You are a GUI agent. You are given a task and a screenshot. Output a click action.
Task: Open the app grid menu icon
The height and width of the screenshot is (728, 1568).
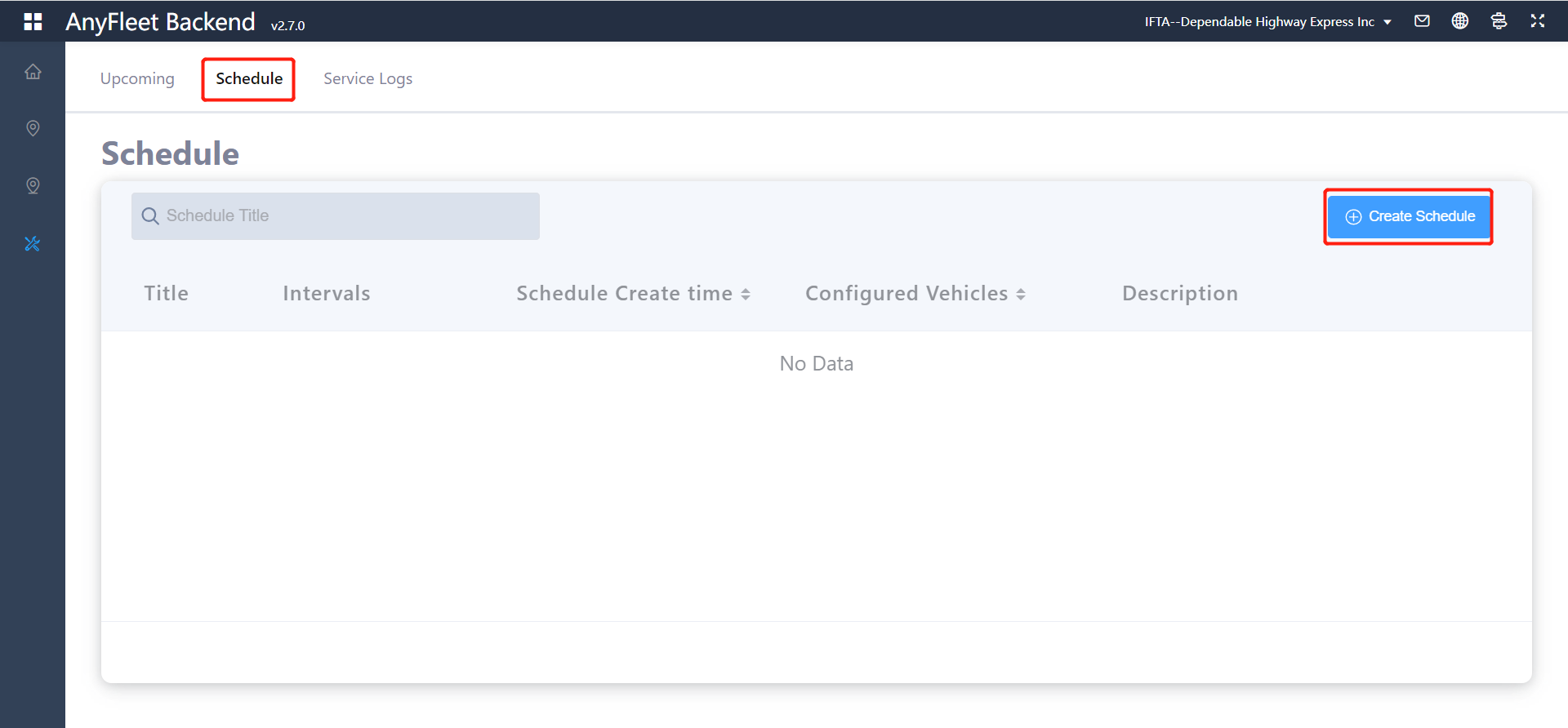pyautogui.click(x=33, y=22)
